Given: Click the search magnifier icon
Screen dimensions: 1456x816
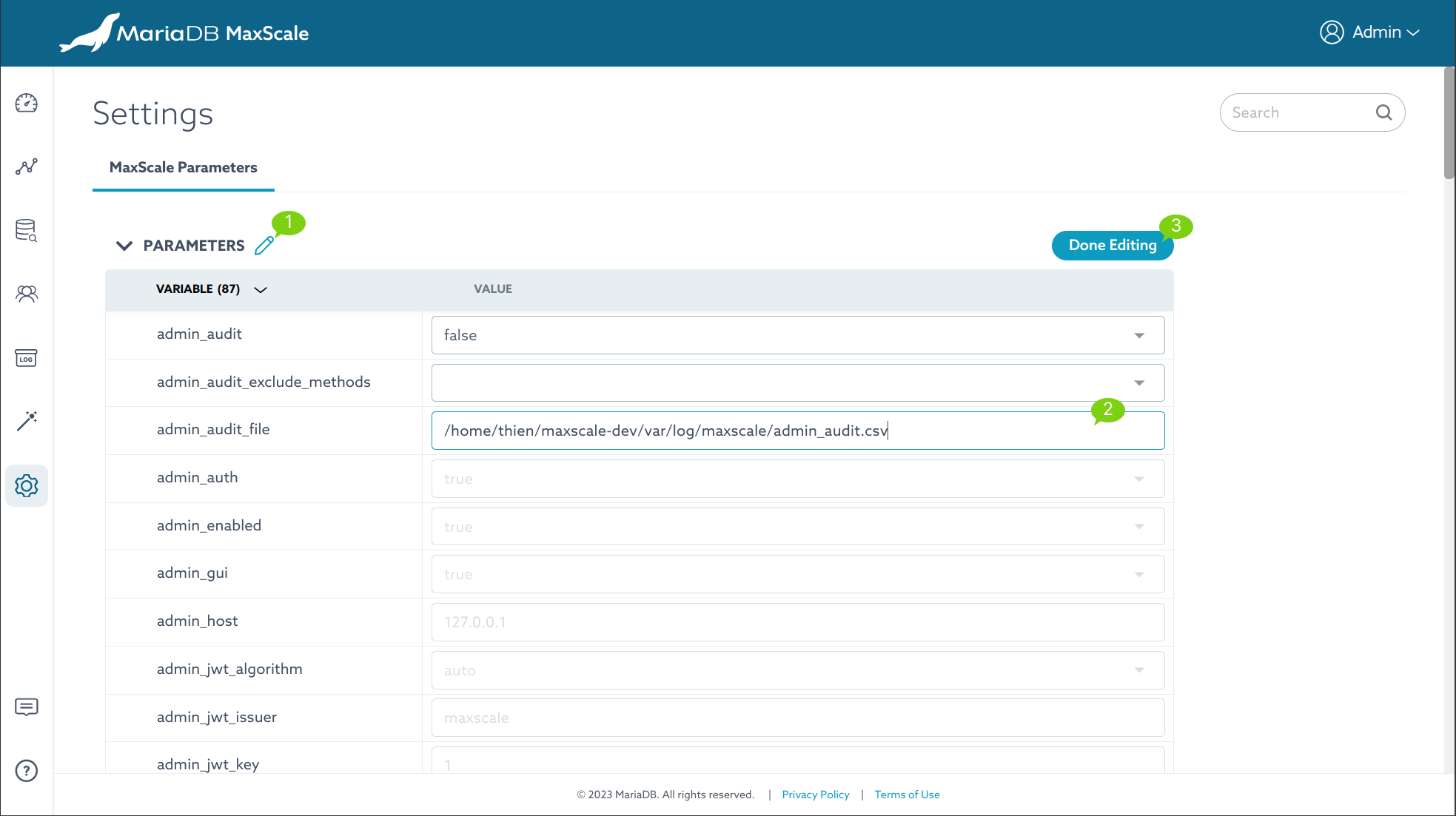Looking at the screenshot, I should point(1383,112).
